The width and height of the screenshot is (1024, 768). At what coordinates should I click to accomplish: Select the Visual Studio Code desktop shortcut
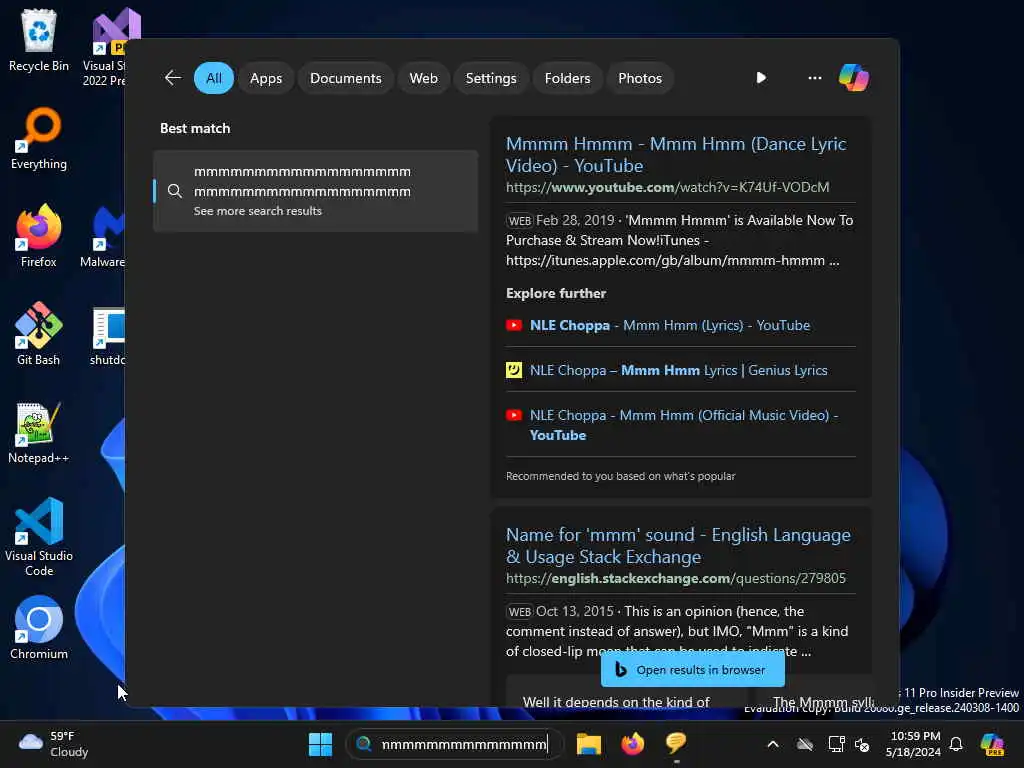click(x=39, y=537)
